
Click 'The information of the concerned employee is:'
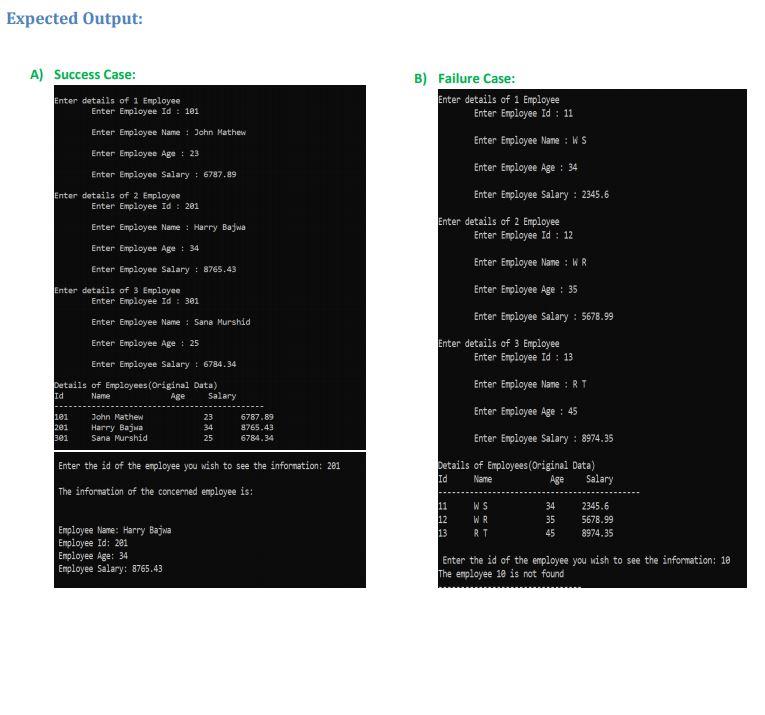(x=156, y=492)
